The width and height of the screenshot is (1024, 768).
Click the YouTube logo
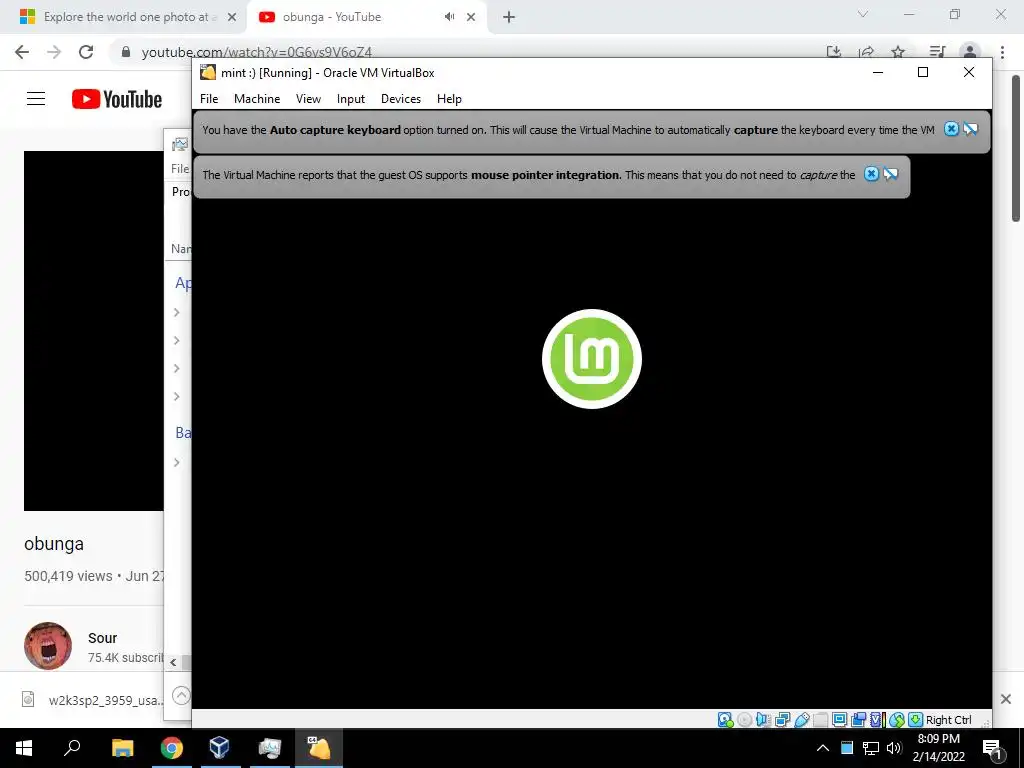[x=117, y=99]
